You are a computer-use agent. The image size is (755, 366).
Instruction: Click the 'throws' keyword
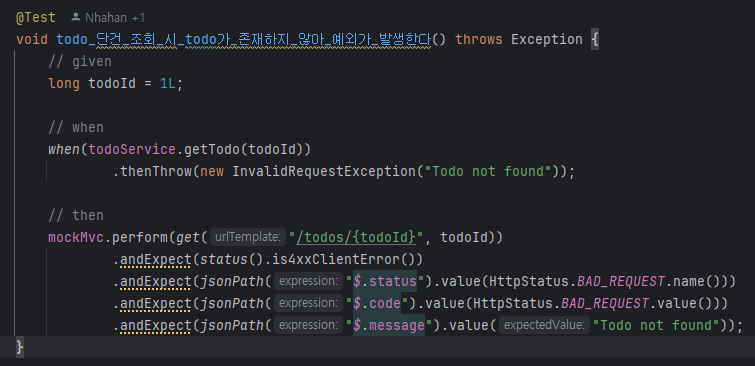pos(479,39)
